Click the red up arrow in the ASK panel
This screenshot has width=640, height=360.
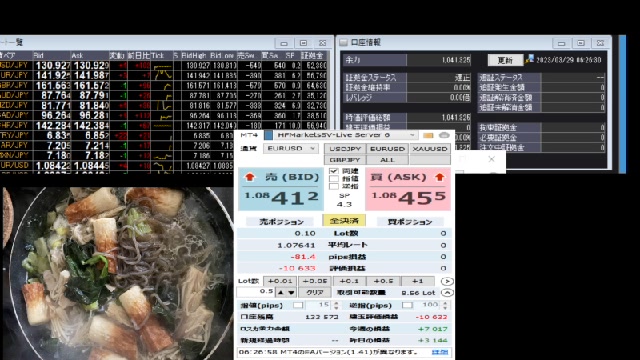coord(440,177)
